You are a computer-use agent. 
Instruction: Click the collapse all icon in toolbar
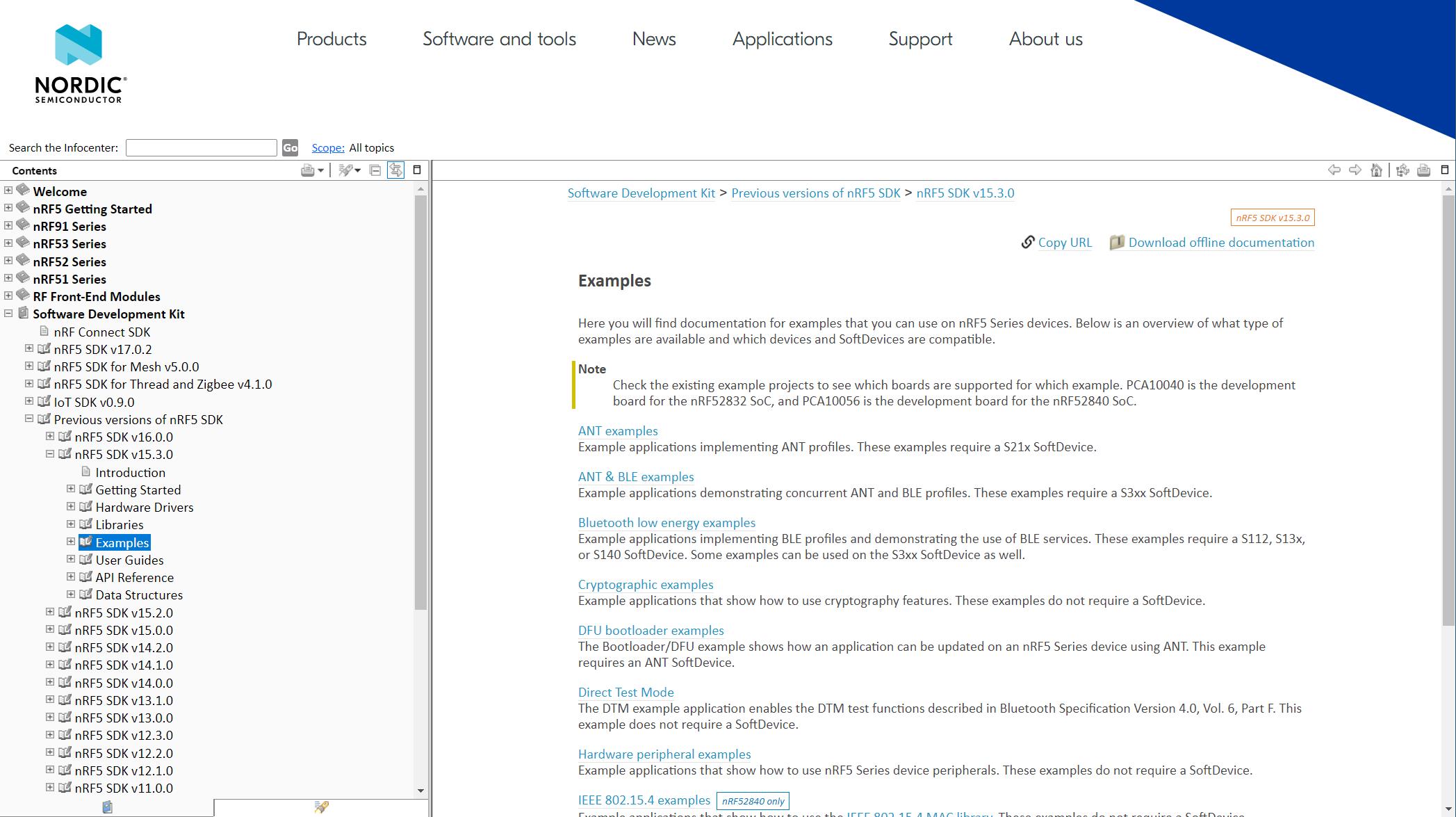375,170
